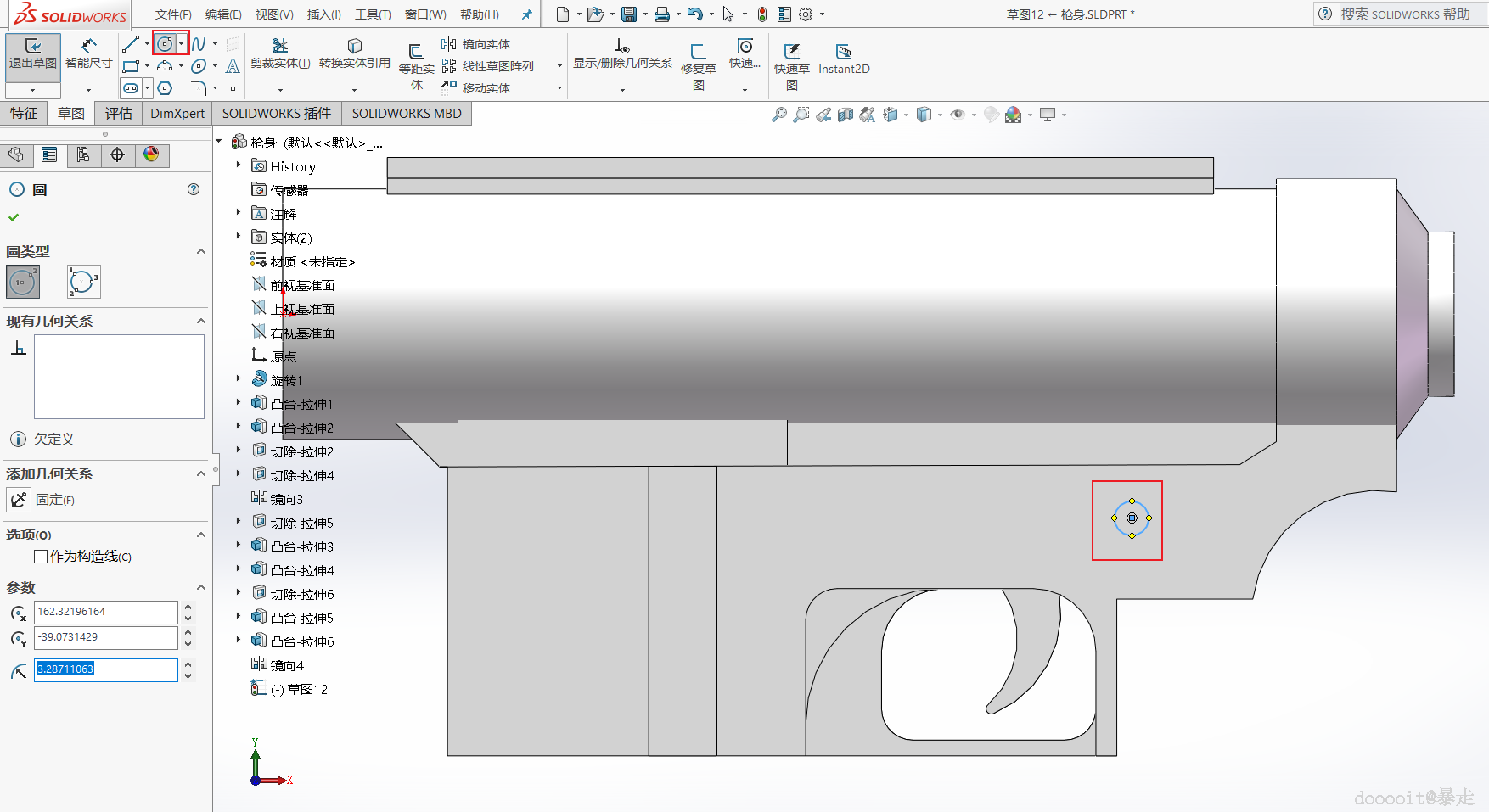Viewport: 1489px width, 812px height.
Task: Select the Polygon sketch tool
Action: click(166, 88)
